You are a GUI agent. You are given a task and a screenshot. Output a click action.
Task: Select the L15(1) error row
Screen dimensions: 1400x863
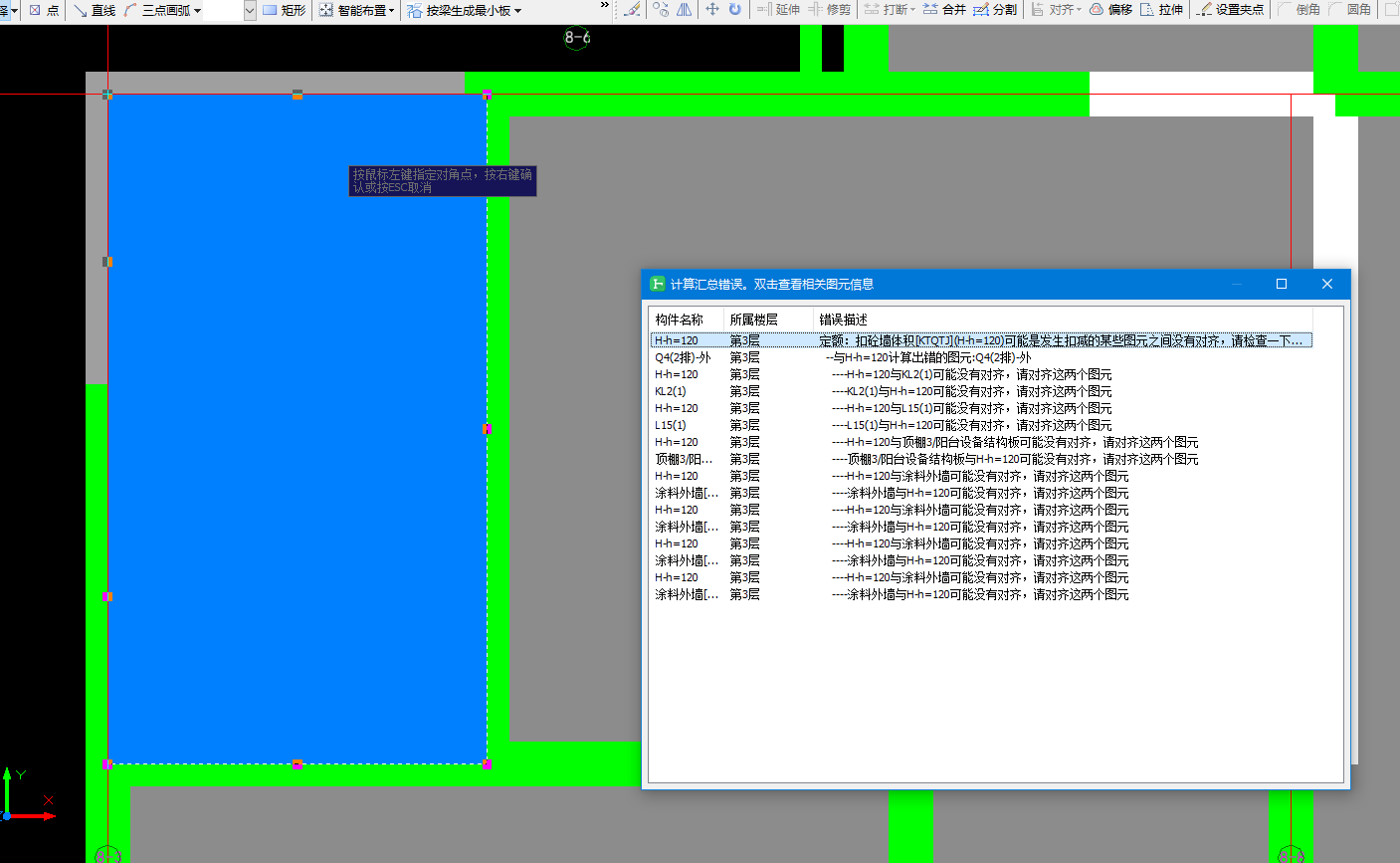coord(981,425)
